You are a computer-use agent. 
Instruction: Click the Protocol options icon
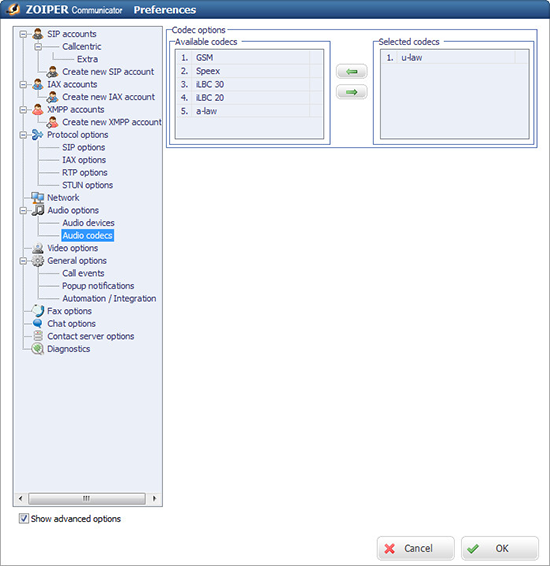[38, 135]
